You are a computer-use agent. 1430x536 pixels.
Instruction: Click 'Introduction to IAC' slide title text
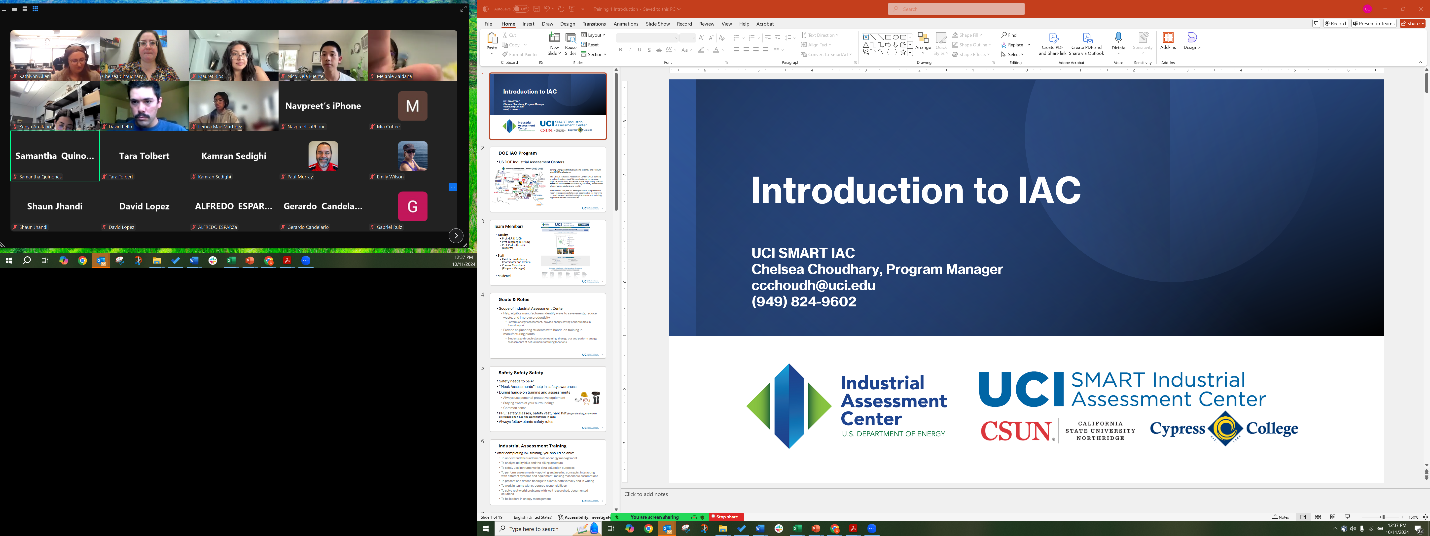(x=916, y=190)
